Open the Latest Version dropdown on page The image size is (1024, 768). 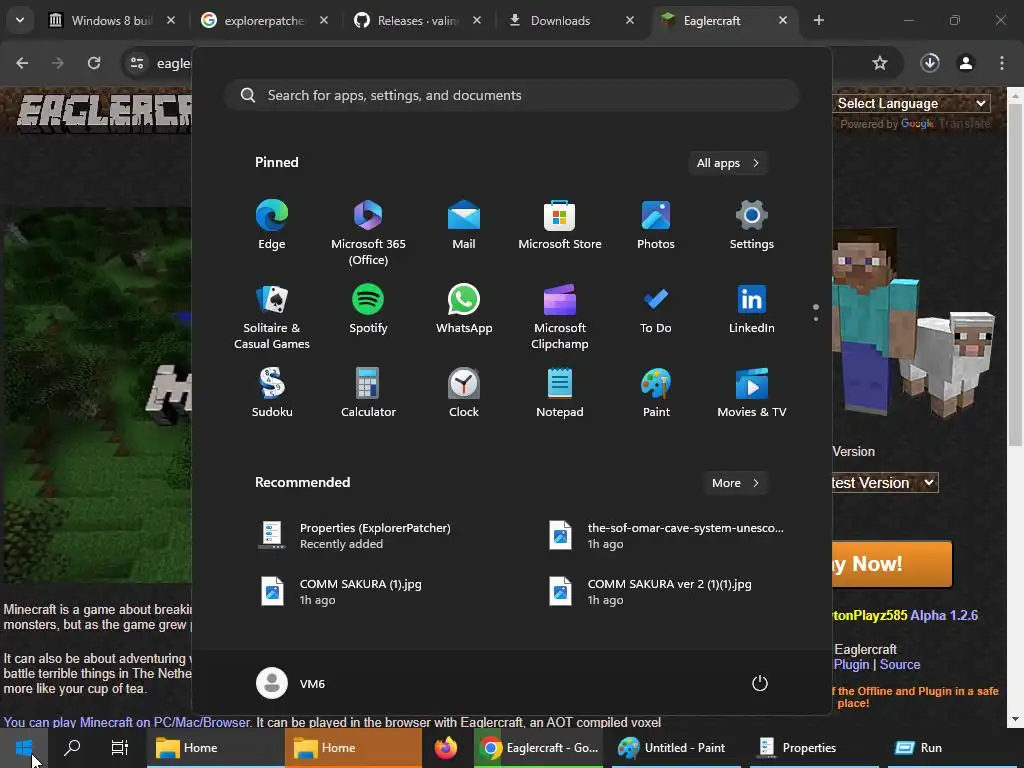[885, 483]
